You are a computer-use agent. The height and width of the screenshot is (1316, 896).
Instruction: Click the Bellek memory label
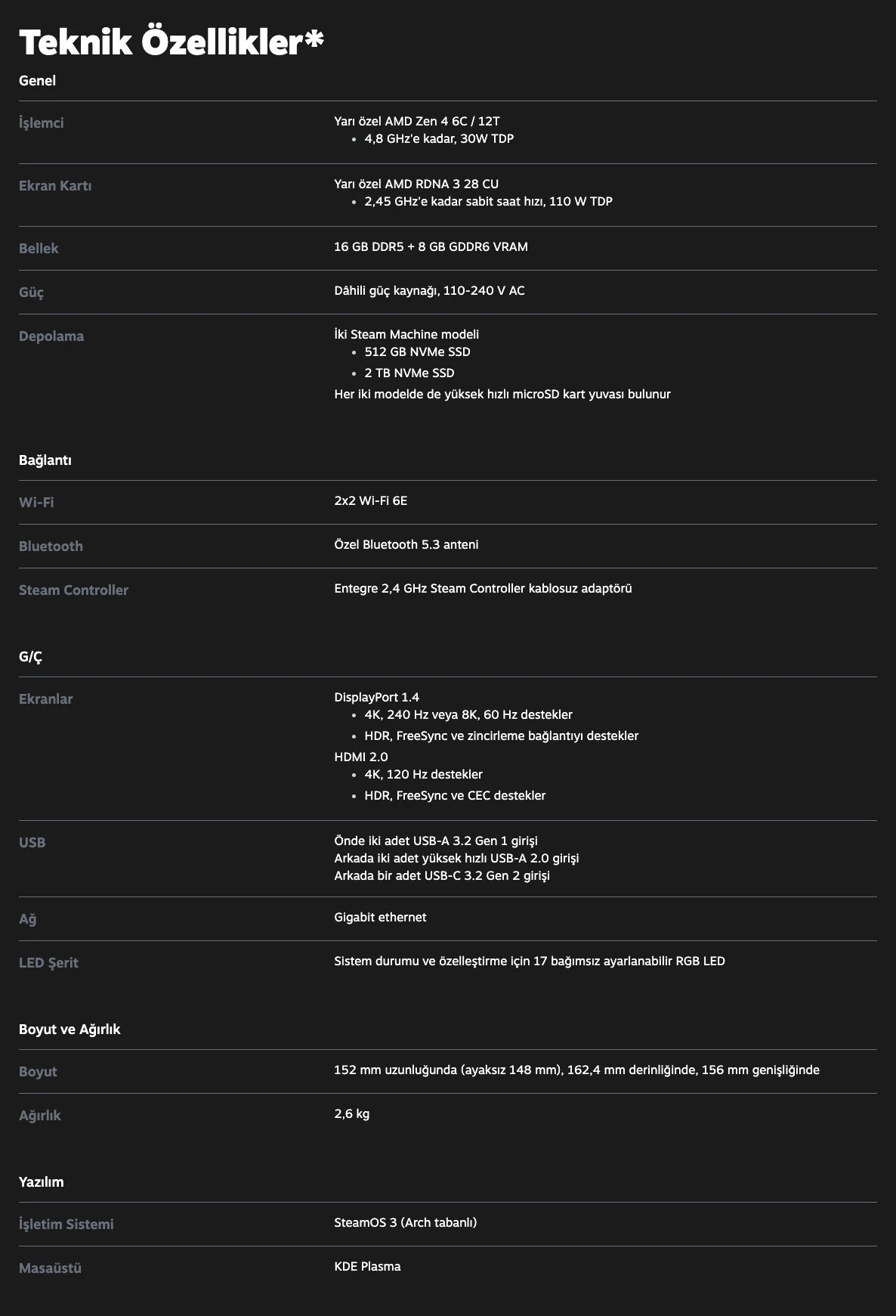click(39, 249)
